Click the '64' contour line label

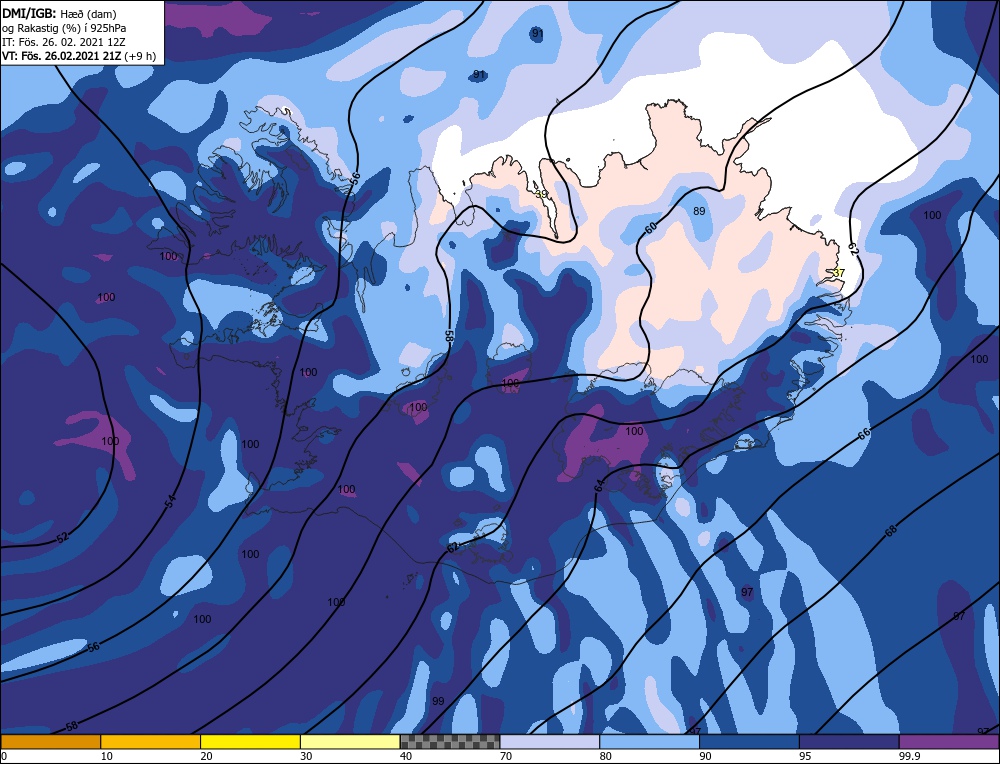click(599, 485)
